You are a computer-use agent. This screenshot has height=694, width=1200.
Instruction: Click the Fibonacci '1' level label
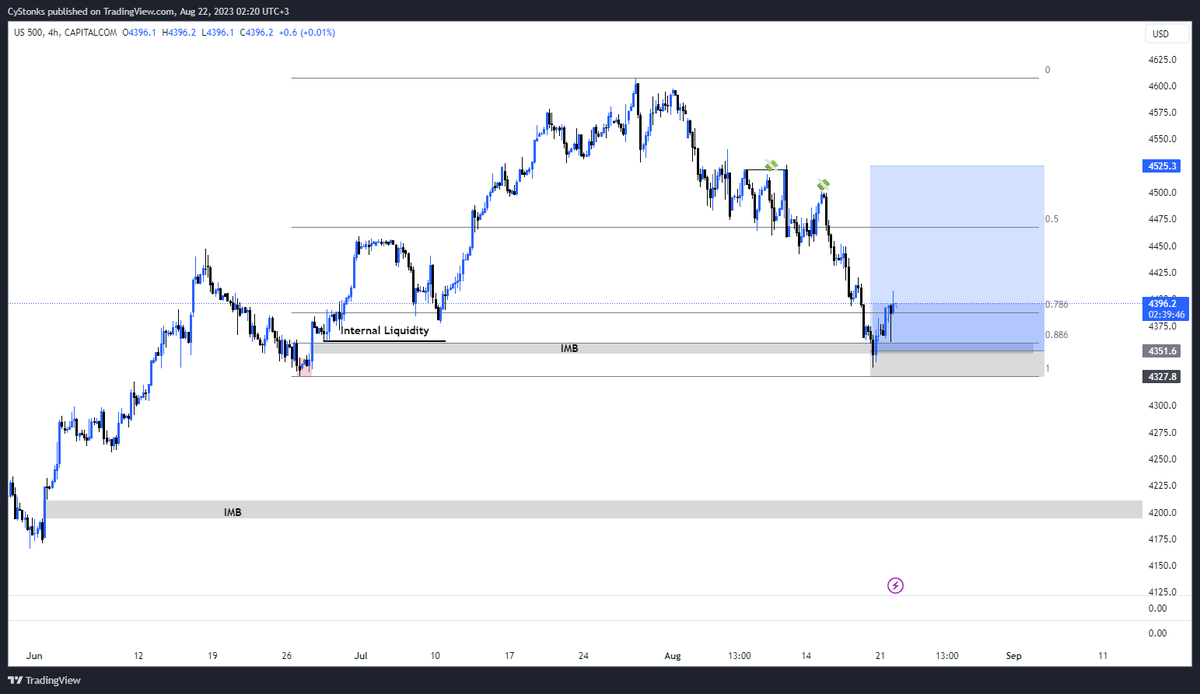[1047, 369]
